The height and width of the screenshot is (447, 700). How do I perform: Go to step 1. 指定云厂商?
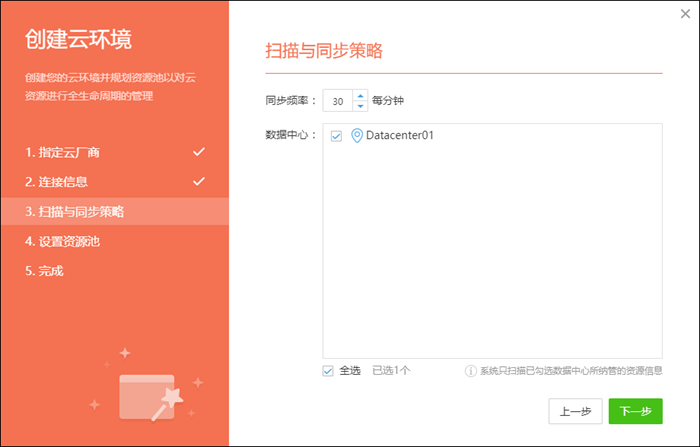(62, 152)
